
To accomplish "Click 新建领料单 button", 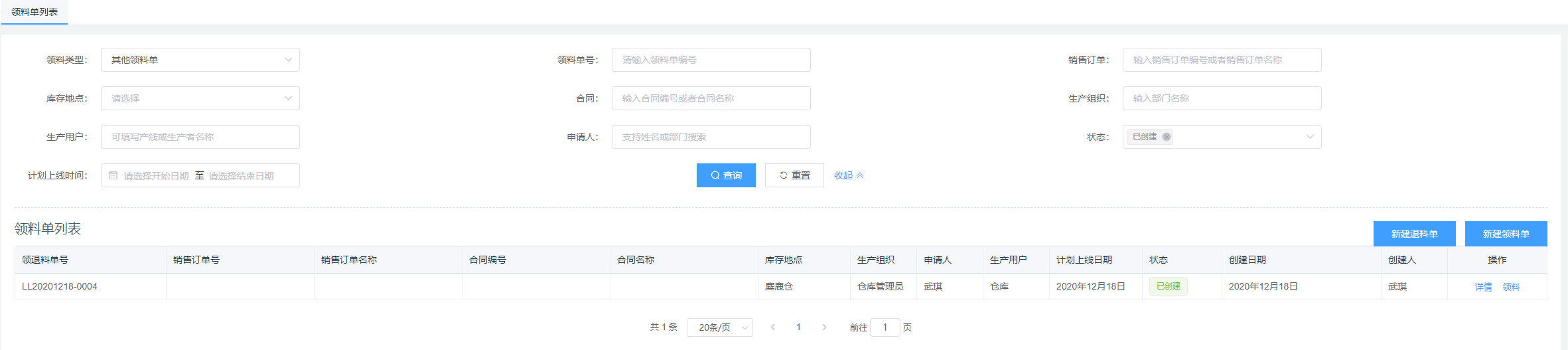I will 1506,234.
